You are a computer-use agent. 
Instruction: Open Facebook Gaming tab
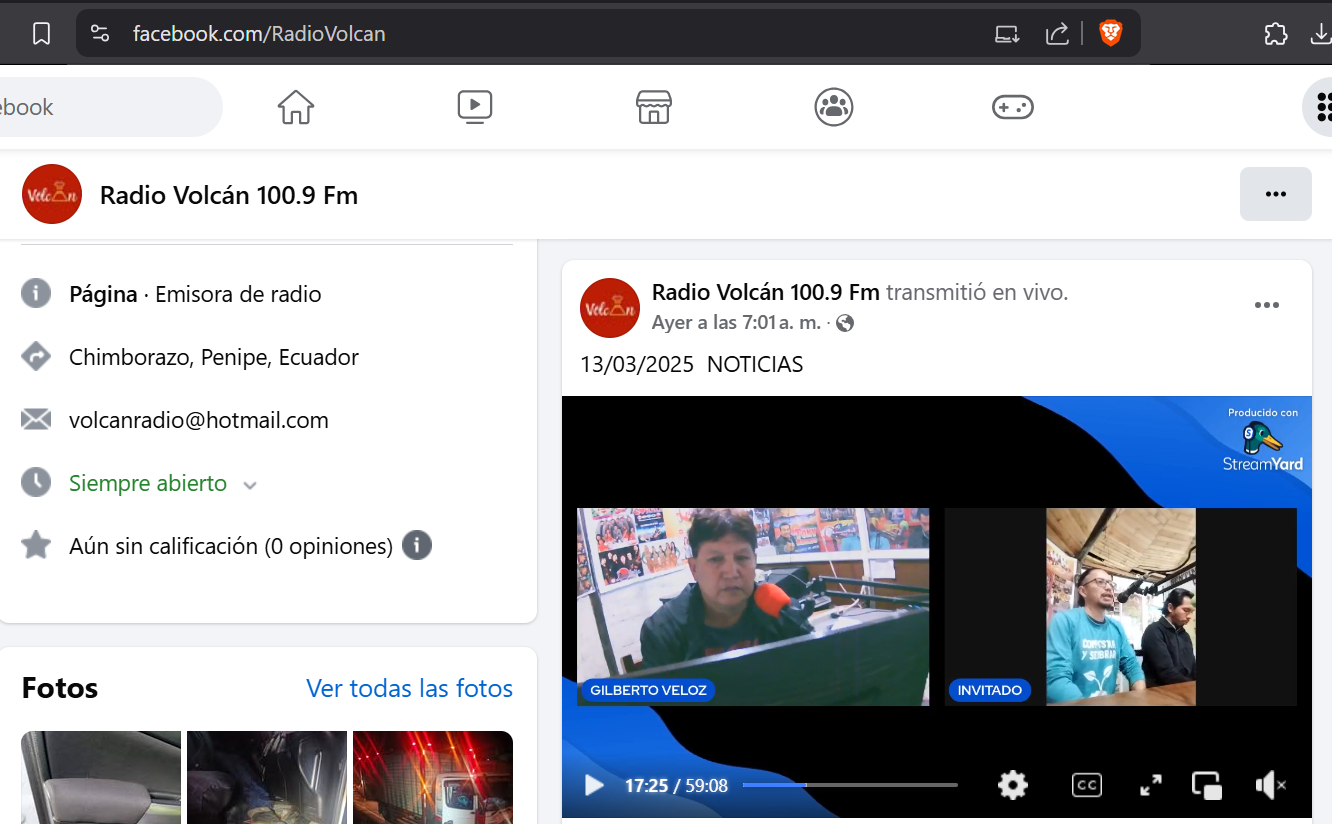click(x=1012, y=107)
